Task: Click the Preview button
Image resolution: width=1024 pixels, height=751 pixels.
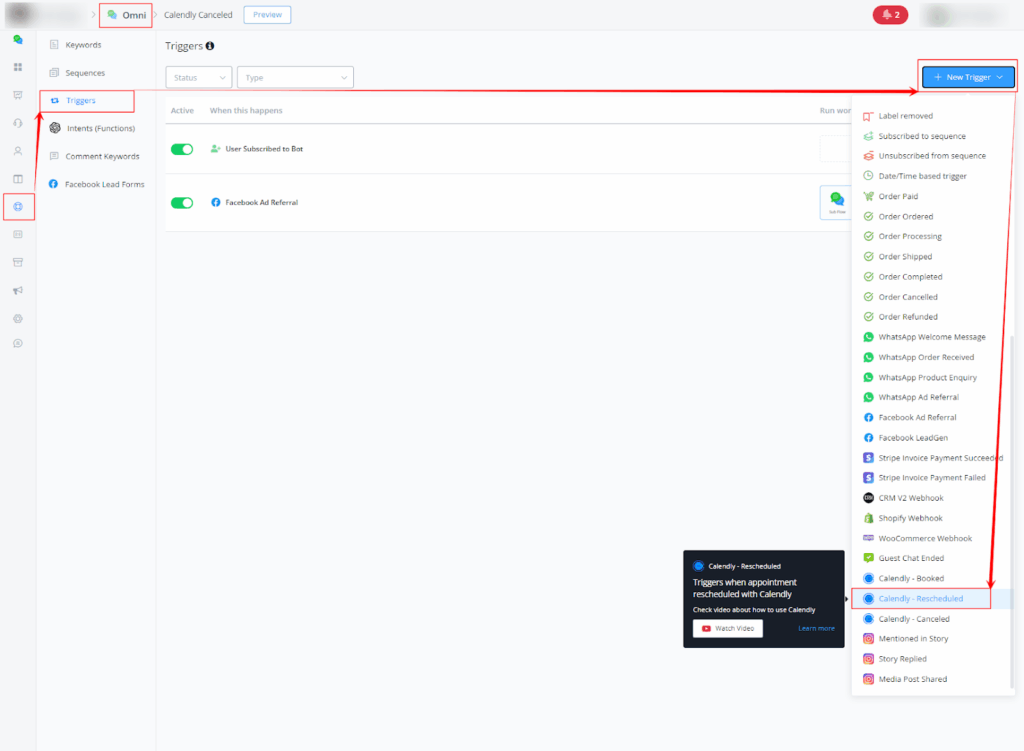Action: coord(267,15)
